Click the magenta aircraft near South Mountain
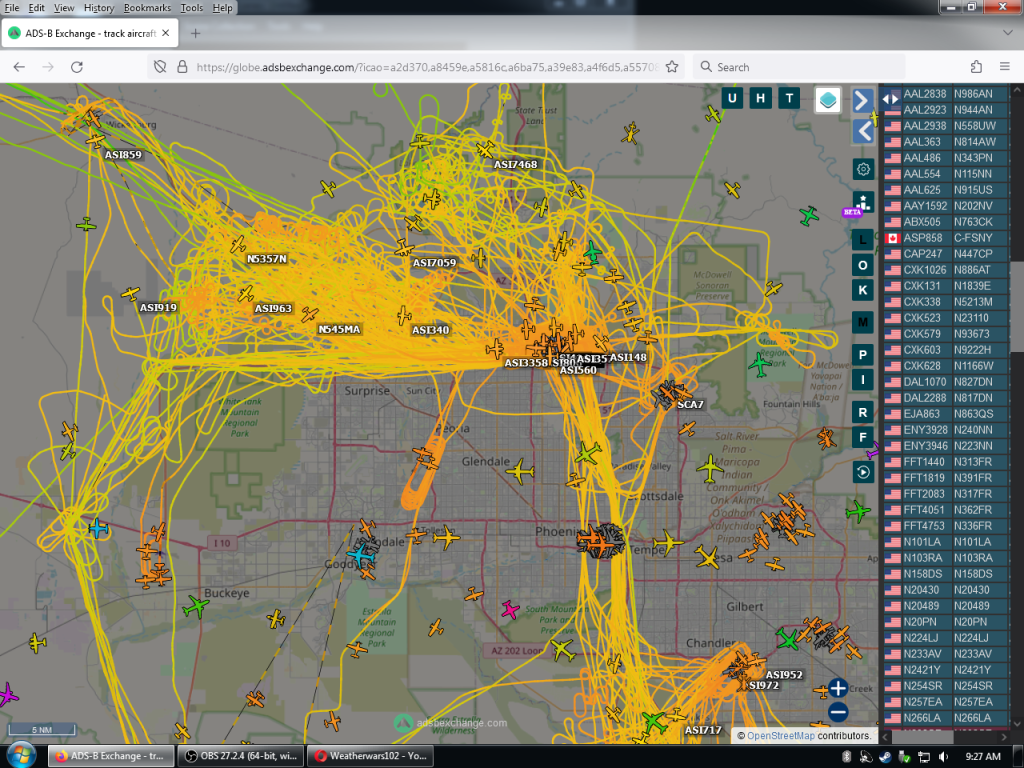 pyautogui.click(x=510, y=610)
